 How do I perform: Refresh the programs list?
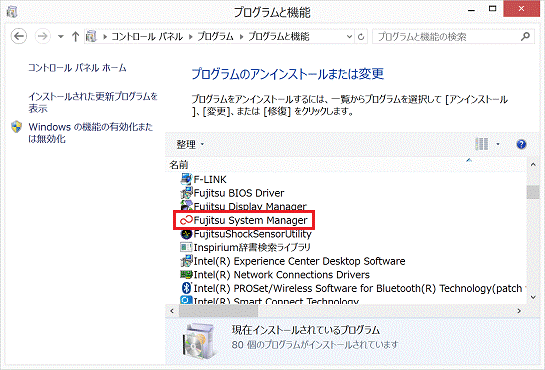361,36
